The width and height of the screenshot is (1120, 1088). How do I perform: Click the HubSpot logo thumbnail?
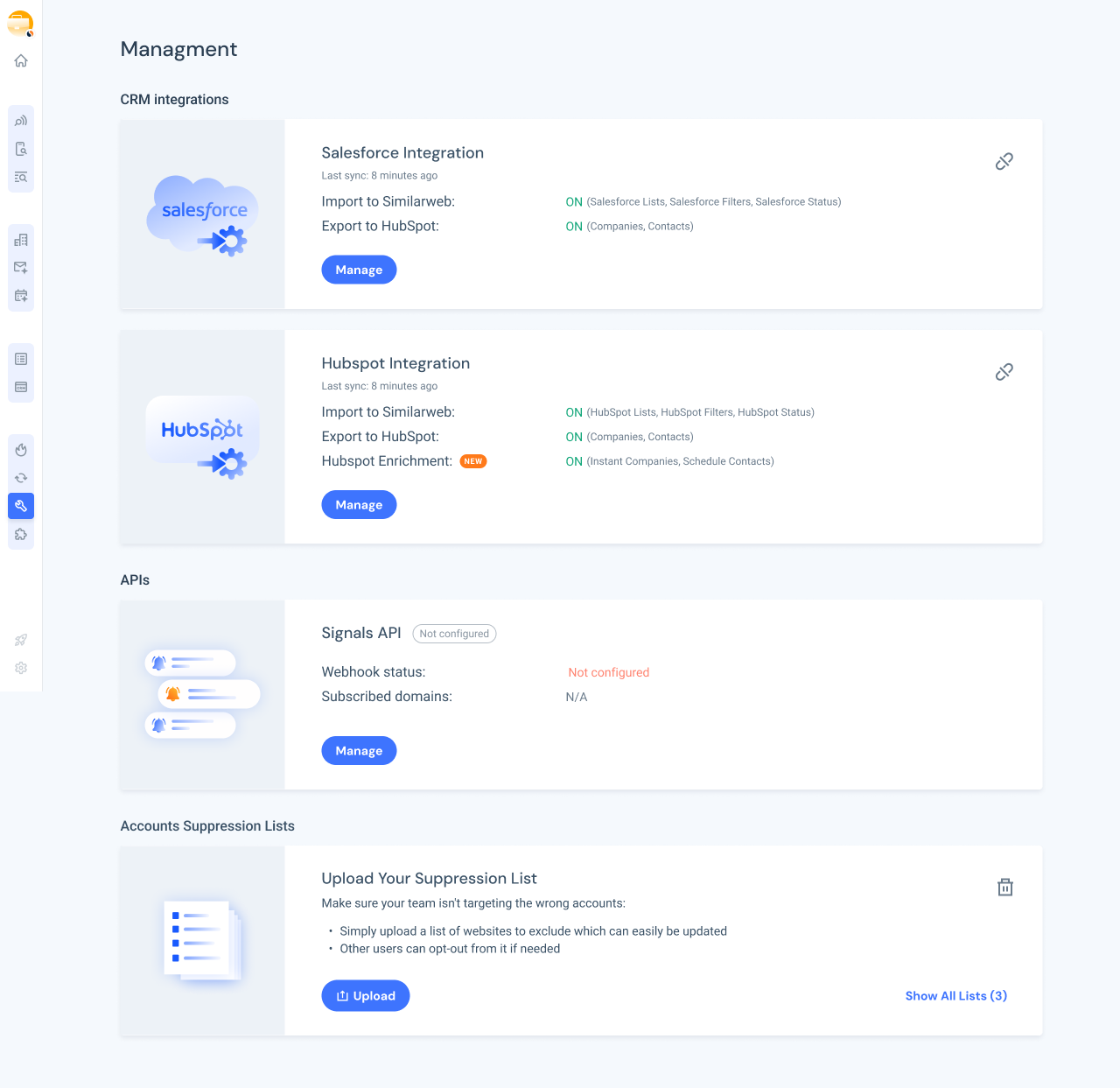point(202,438)
